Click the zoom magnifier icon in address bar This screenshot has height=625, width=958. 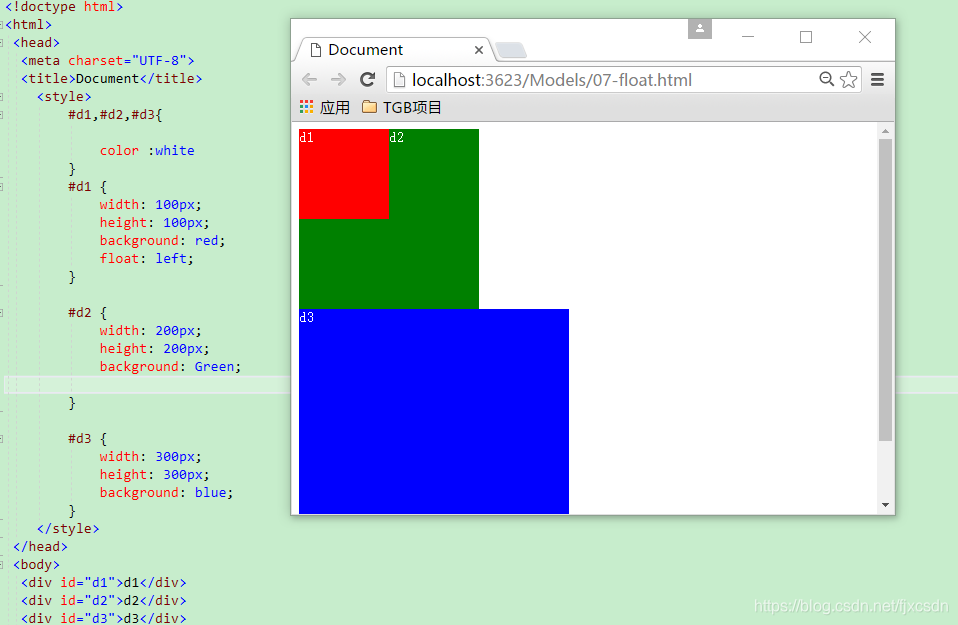(x=826, y=79)
